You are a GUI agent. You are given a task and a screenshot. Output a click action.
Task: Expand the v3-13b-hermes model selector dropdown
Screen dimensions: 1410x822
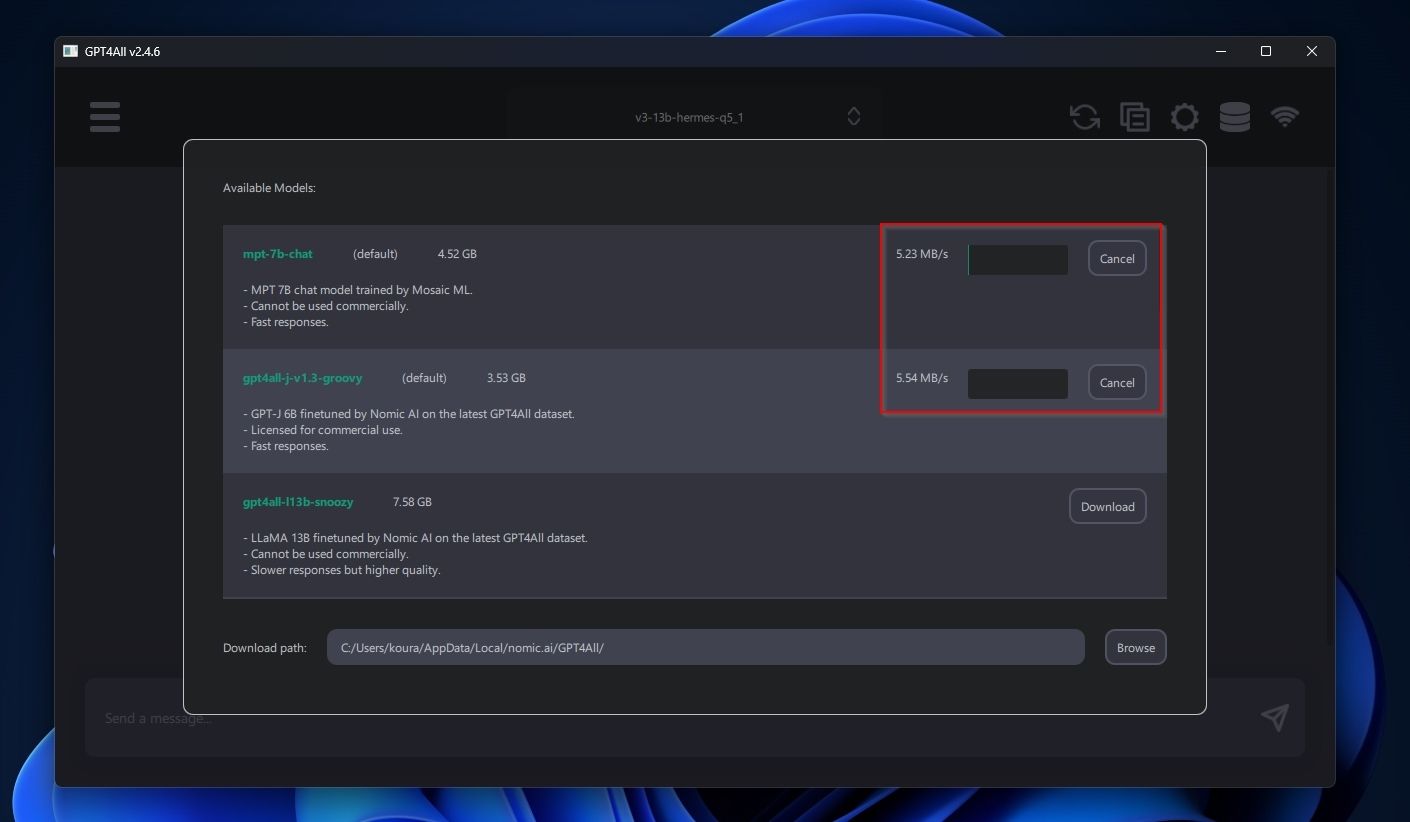click(689, 117)
